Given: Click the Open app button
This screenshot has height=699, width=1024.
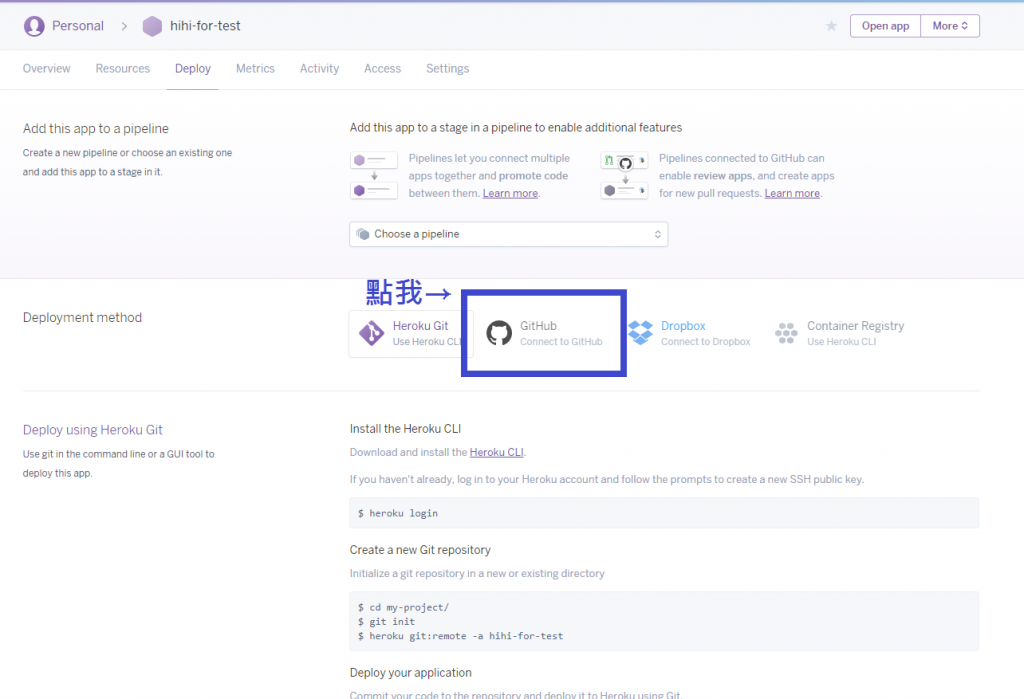Looking at the screenshot, I should tap(886, 26).
